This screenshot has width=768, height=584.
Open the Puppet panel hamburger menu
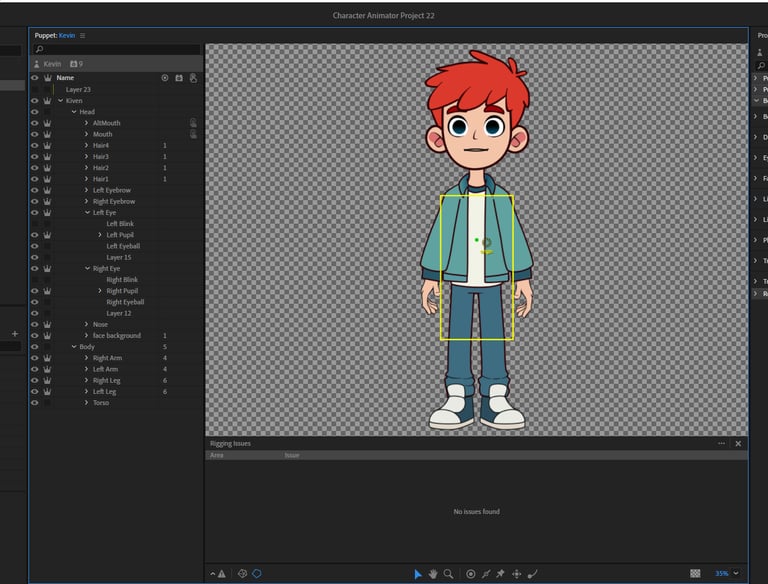pyautogui.click(x=83, y=35)
